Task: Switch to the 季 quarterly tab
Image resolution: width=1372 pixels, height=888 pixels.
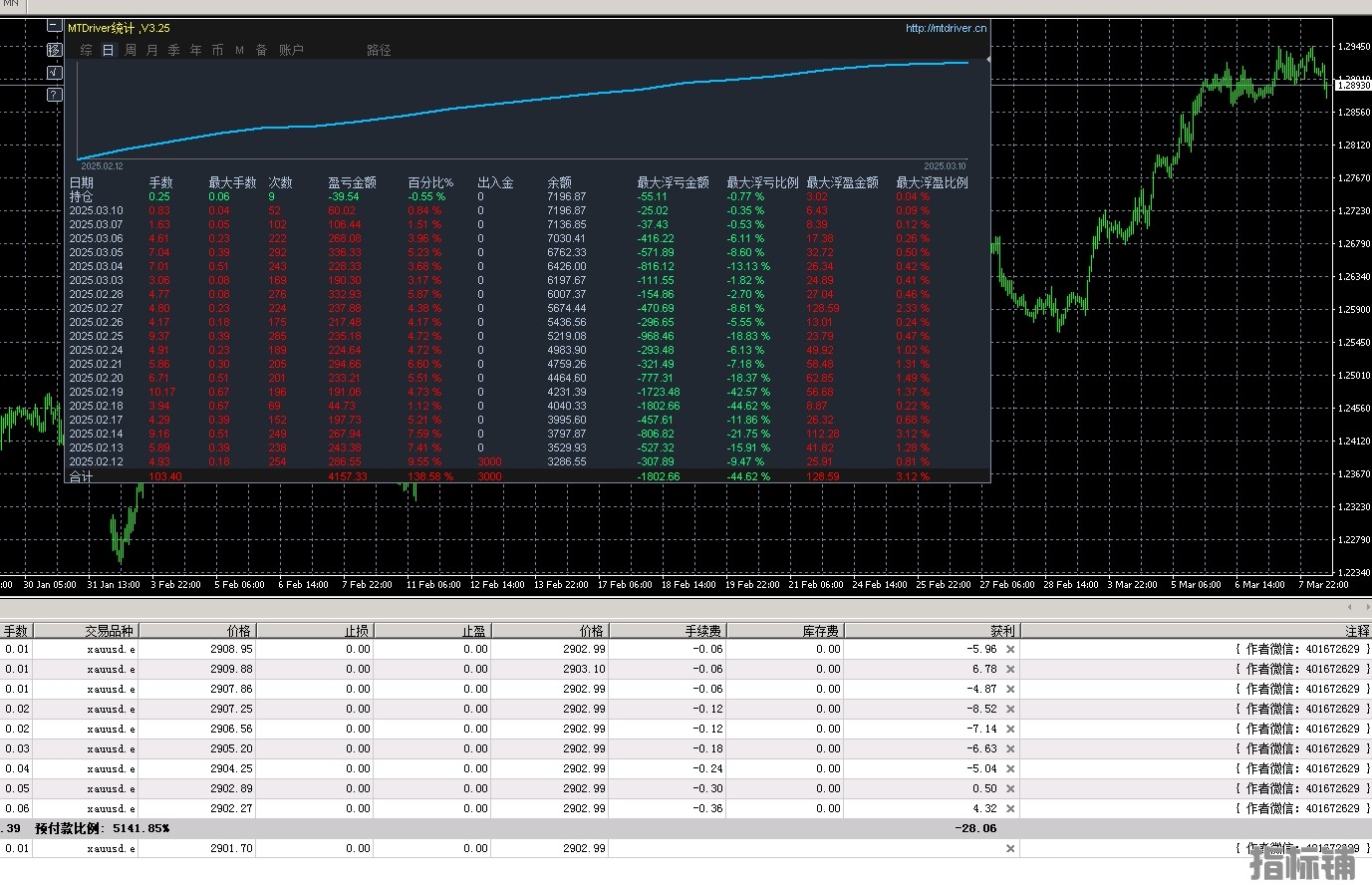Action: point(174,50)
